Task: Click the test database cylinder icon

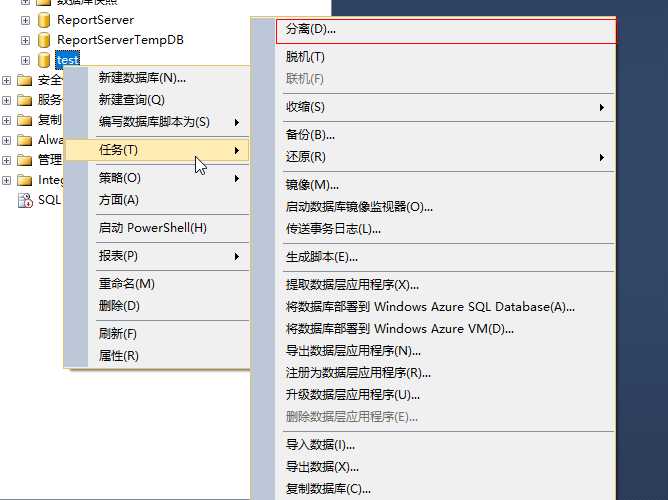Action: point(44,60)
